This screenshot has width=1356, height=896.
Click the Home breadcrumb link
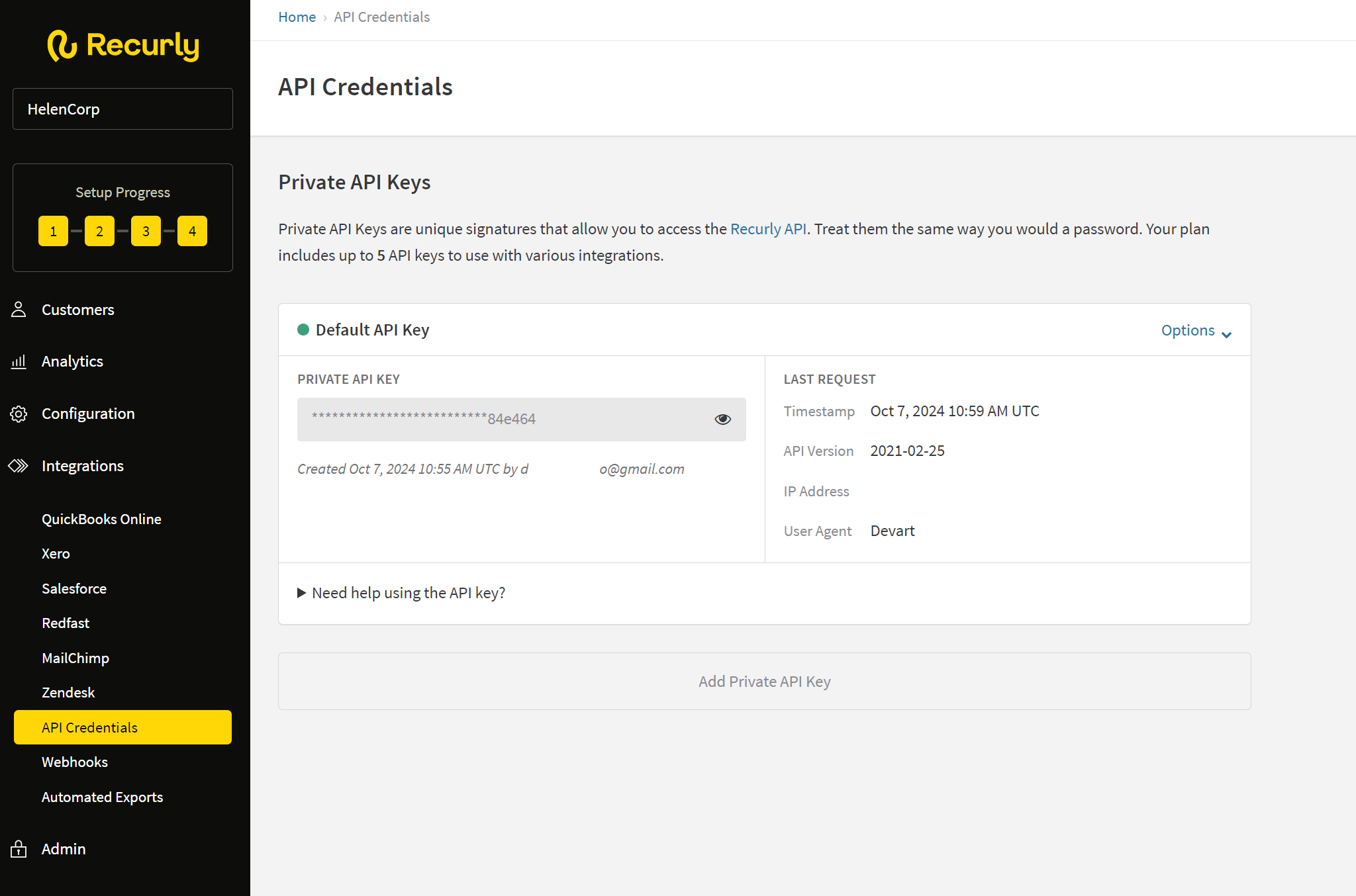point(297,17)
